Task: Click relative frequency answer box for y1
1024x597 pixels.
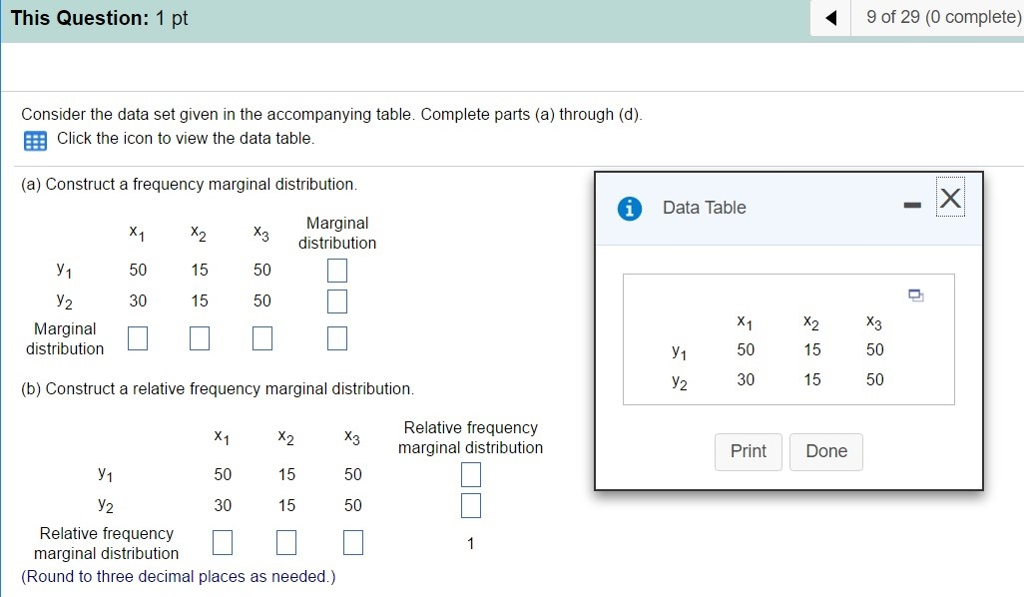Action: (470, 474)
